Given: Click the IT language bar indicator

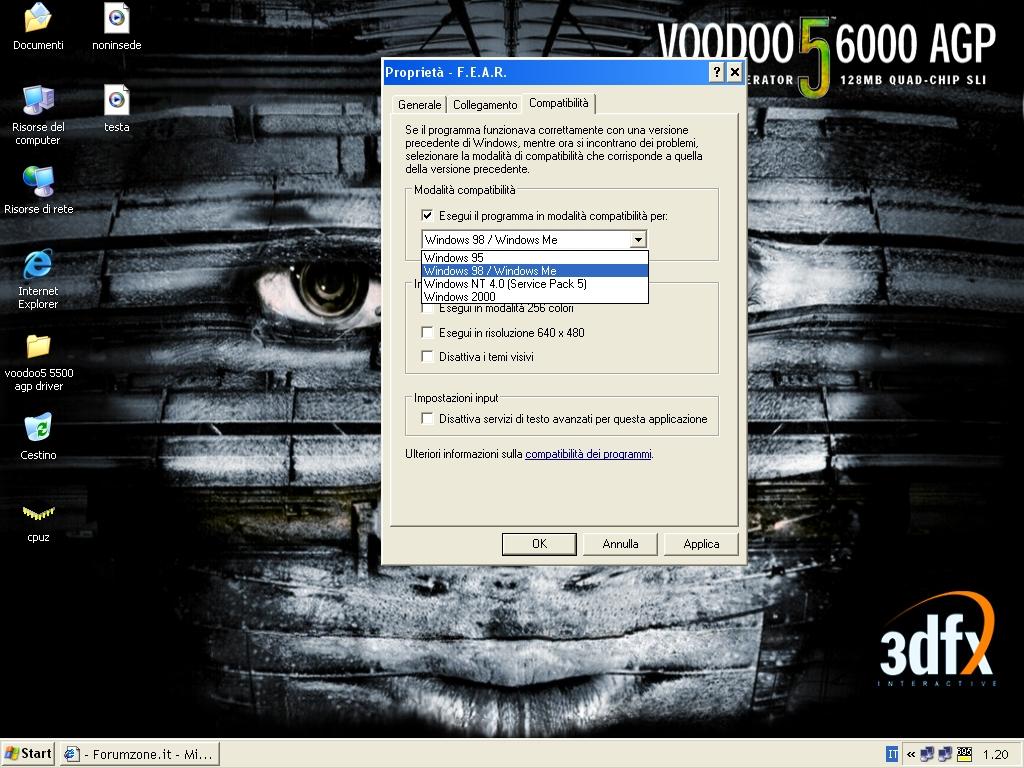Looking at the screenshot, I should click(x=892, y=754).
